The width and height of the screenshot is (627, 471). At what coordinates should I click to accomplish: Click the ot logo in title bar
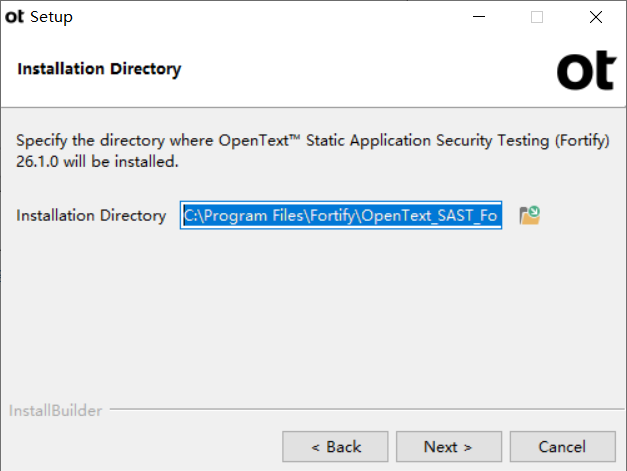[x=14, y=17]
